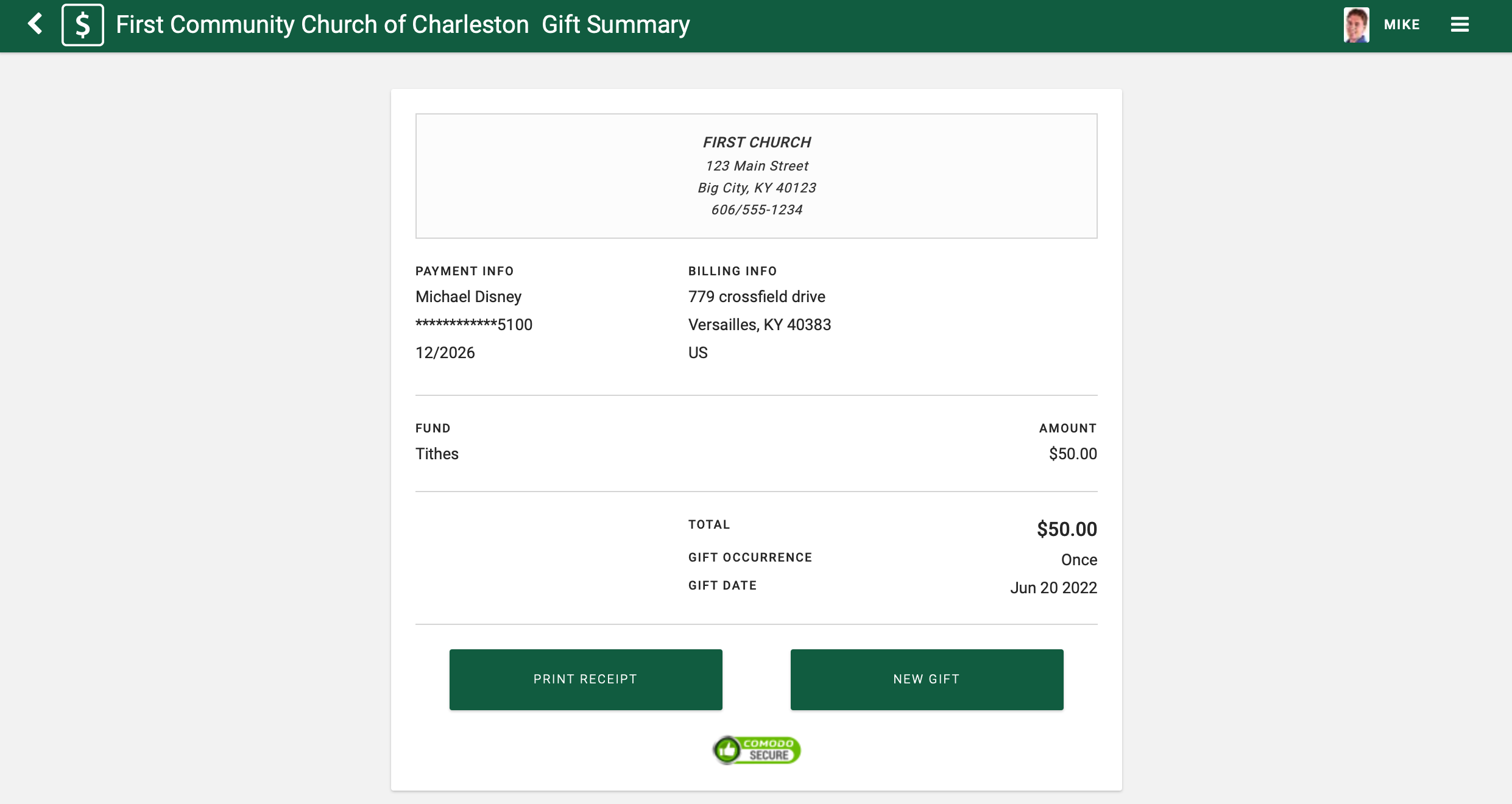Click the gift occurrence value Once

(x=1079, y=560)
